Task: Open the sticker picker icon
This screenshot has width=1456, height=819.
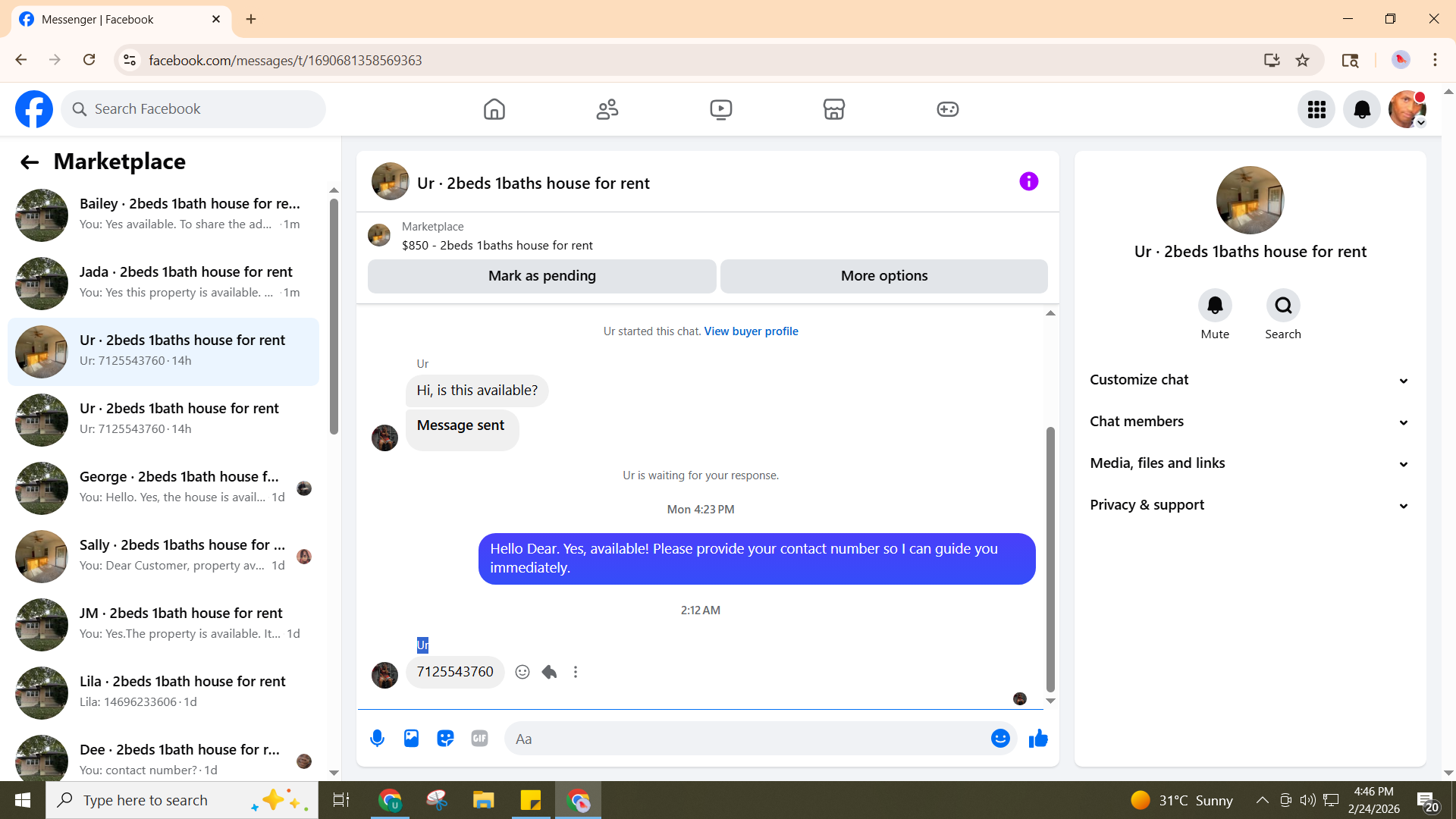Action: click(445, 739)
